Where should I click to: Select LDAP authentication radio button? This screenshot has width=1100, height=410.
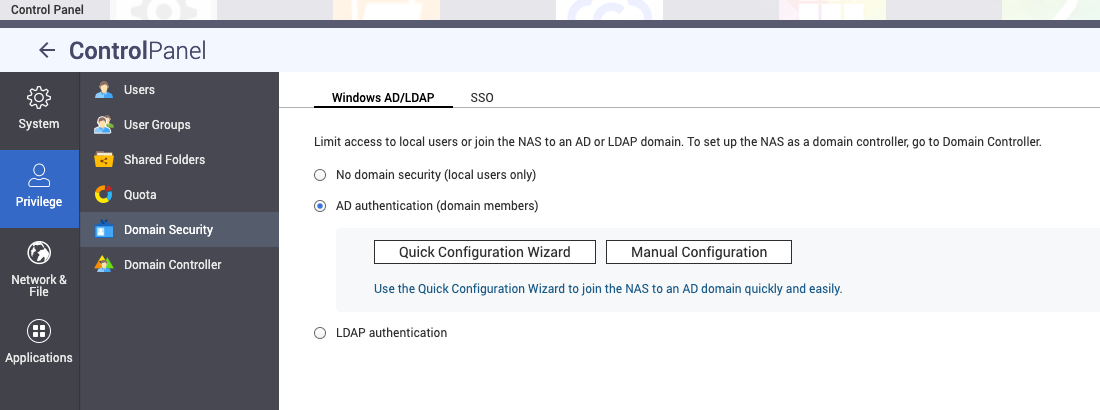click(320, 333)
